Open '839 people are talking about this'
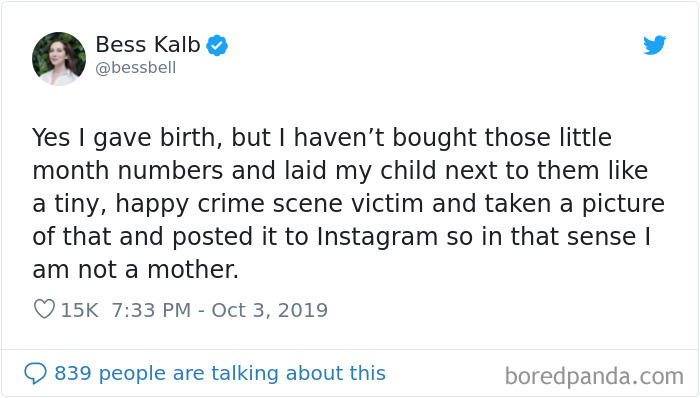This screenshot has height=398, width=700. click(x=220, y=373)
